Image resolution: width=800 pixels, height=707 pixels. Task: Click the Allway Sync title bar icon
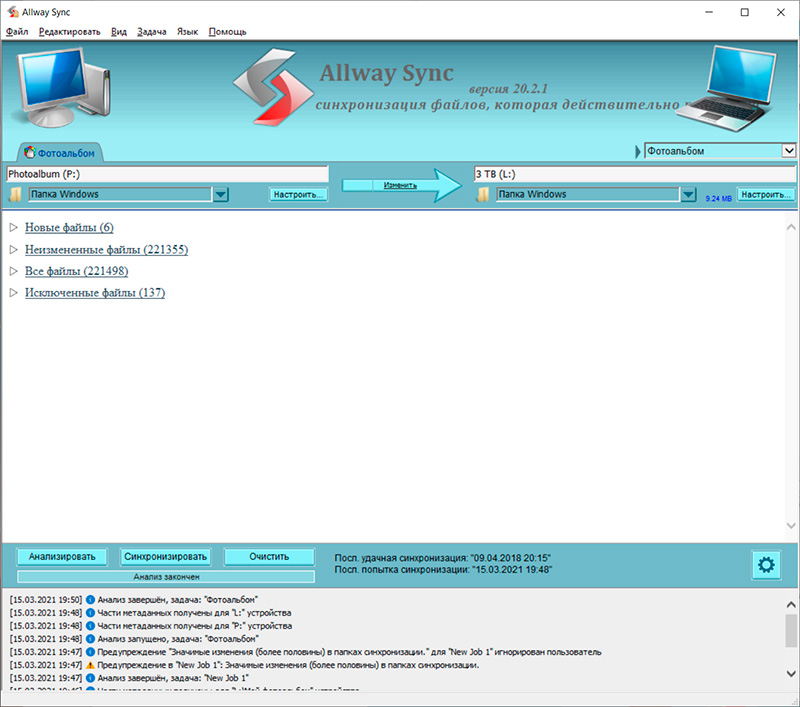(x=11, y=12)
